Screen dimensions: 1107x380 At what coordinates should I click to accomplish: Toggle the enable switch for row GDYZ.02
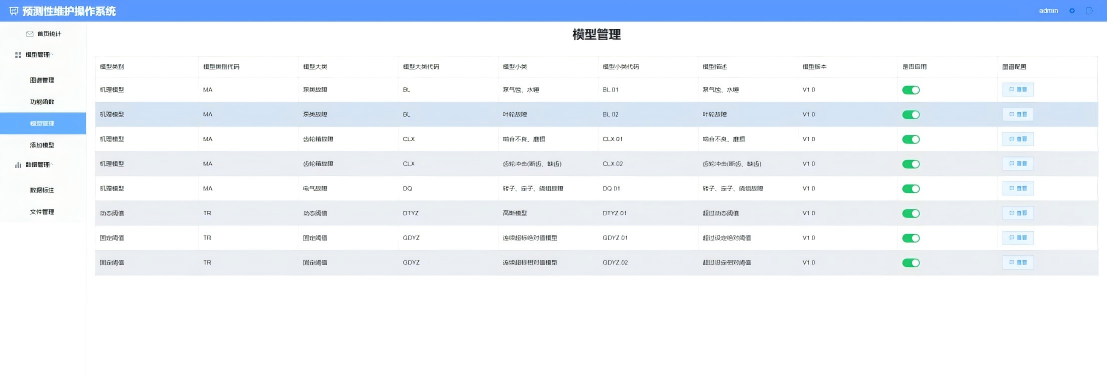911,263
